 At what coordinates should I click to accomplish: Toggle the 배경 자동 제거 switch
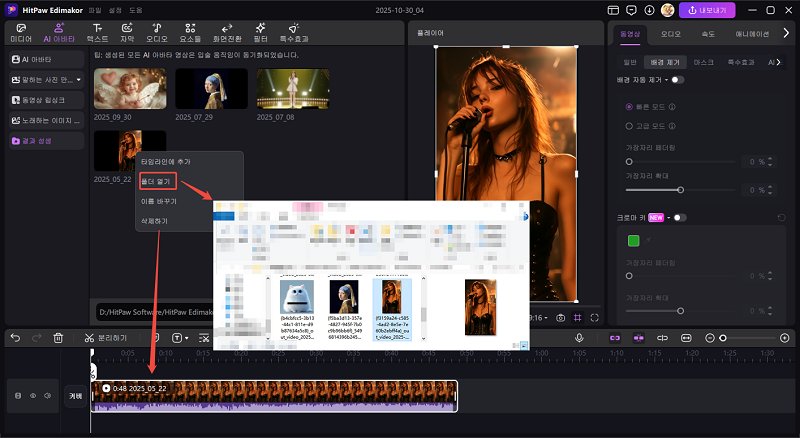pos(678,79)
